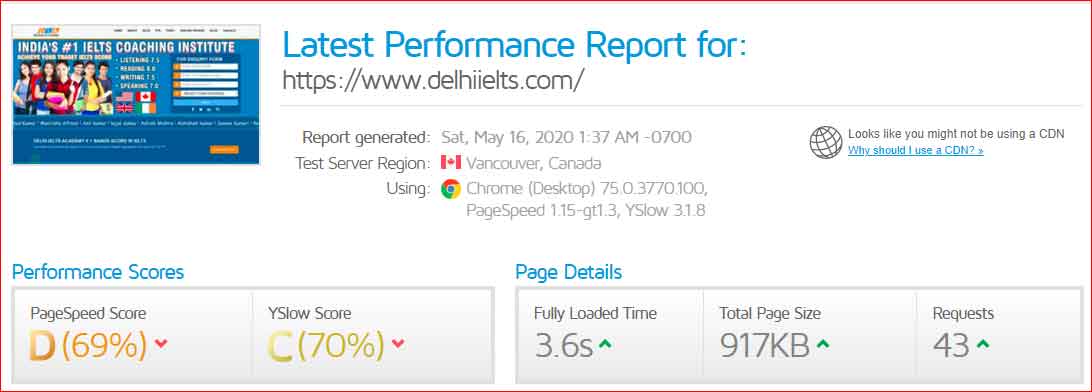Viewport: 1092px width, 392px height.
Task: Open the 'Why should I use a CDN?' link
Action: 915,150
